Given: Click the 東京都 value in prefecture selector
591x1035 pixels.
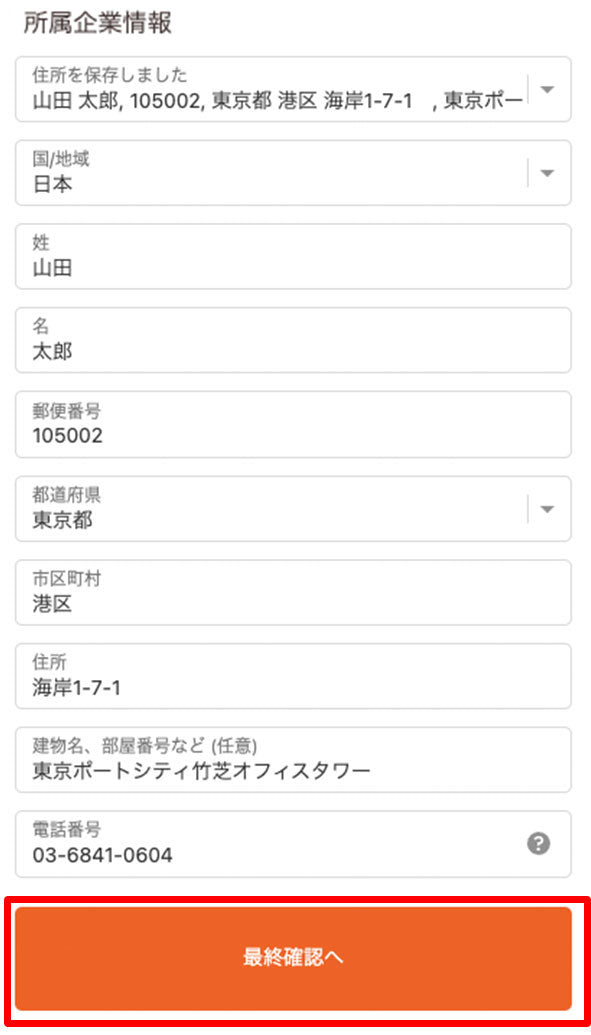Looking at the screenshot, I should tap(62, 521).
